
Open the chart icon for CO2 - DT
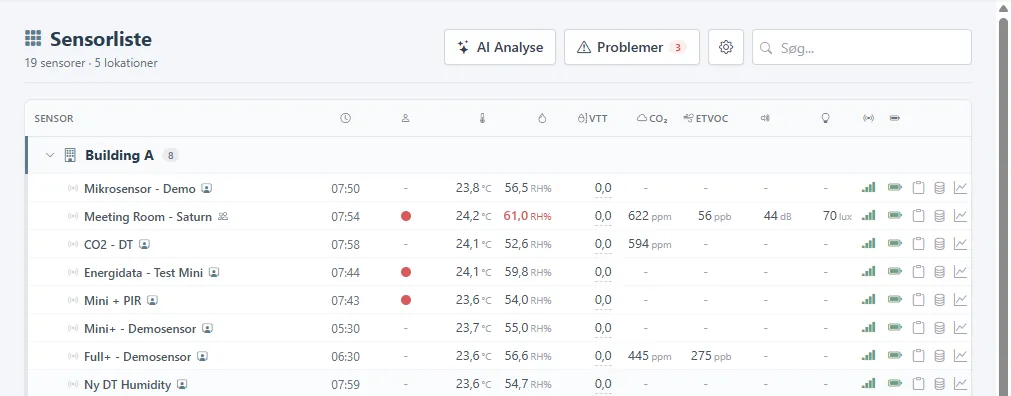point(961,244)
